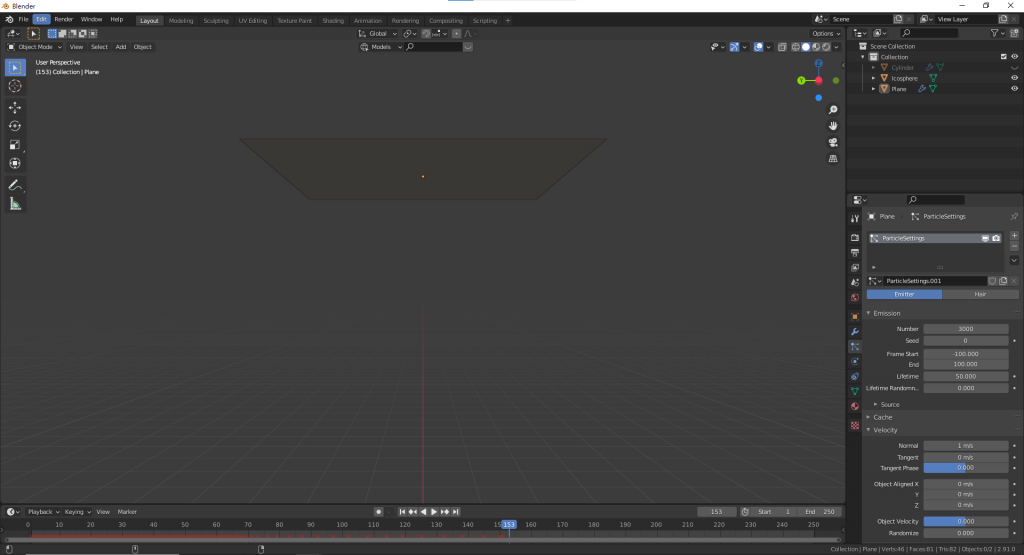Viewport: 1024px width, 555px height.
Task: Toggle viewport overlays
Action: (x=758, y=47)
